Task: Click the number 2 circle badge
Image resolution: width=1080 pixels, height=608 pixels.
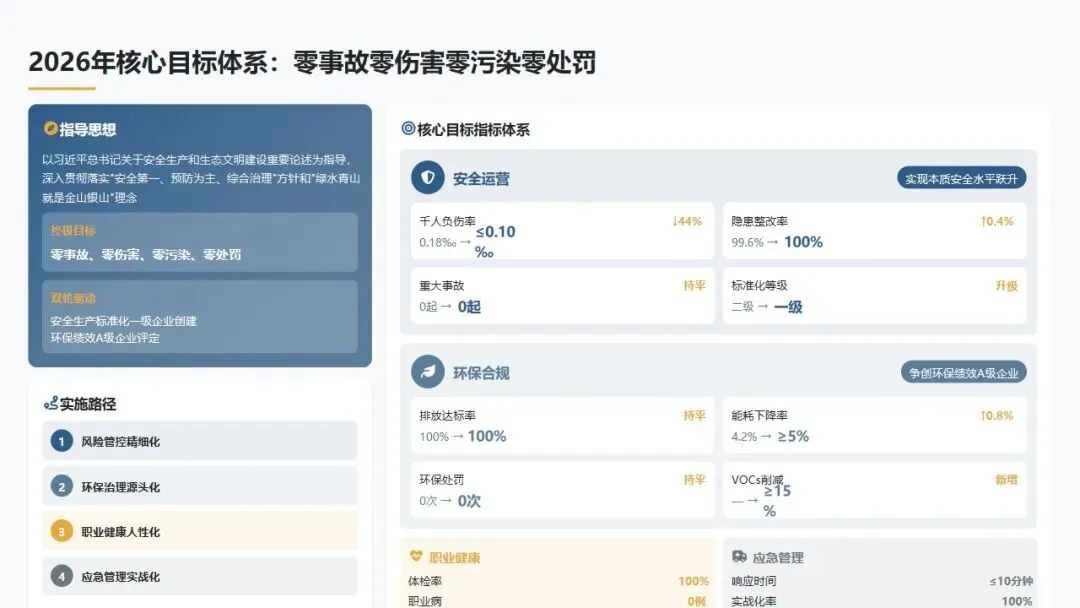Action: pyautogui.click(x=61, y=486)
